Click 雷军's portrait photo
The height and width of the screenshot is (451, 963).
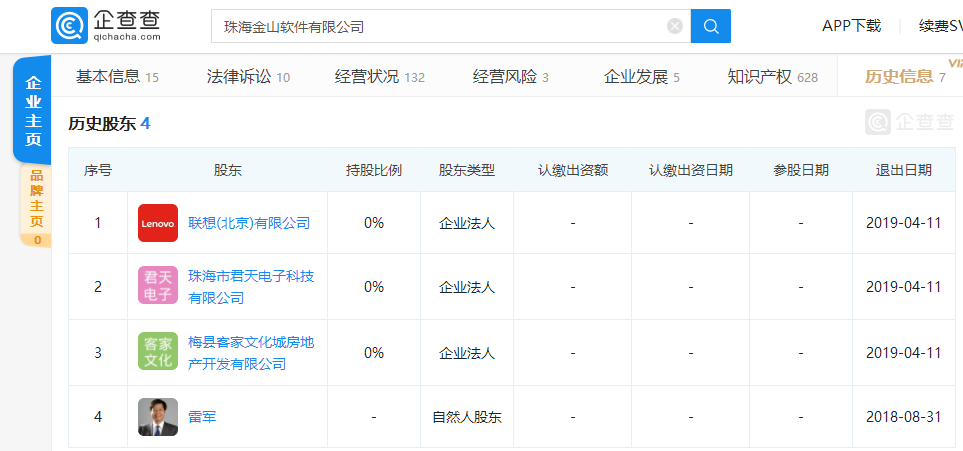[158, 417]
